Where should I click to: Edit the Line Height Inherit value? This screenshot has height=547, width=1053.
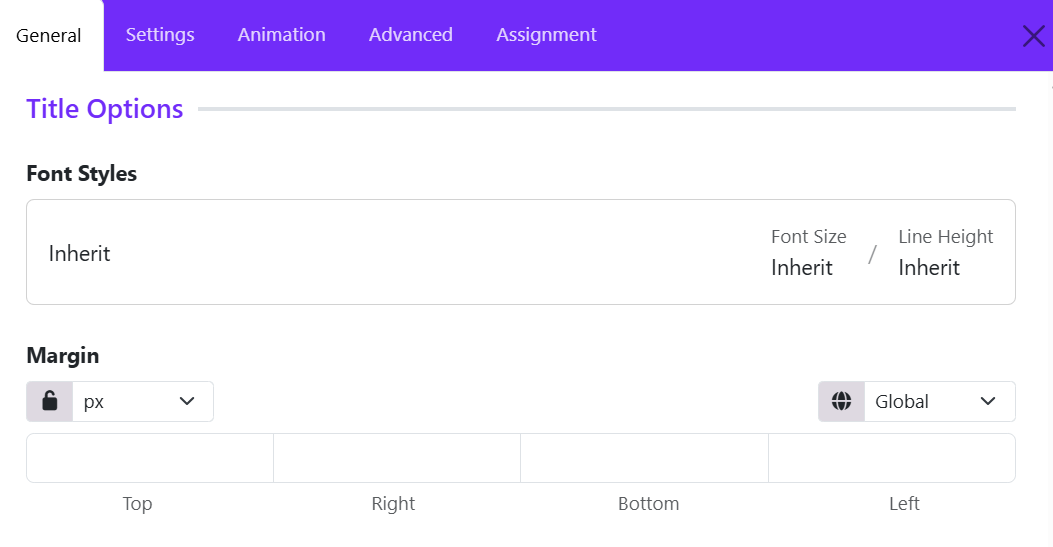pyautogui.click(x=929, y=268)
